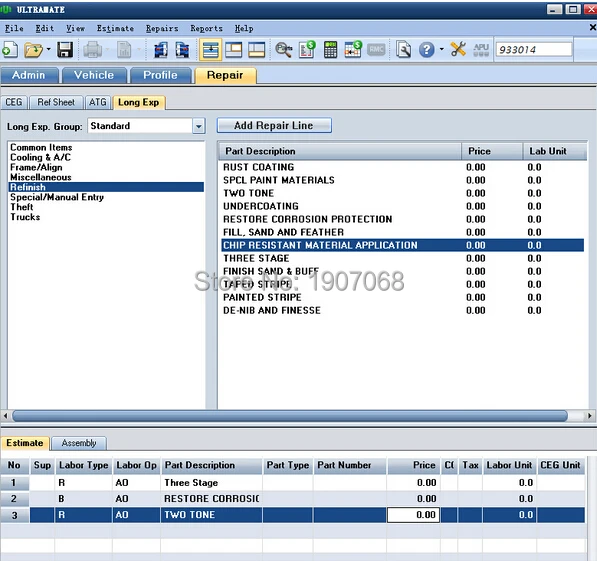Select DE-NIB AND FINESSE row
Image resolution: width=597 pixels, height=561 pixels.
click(x=402, y=310)
